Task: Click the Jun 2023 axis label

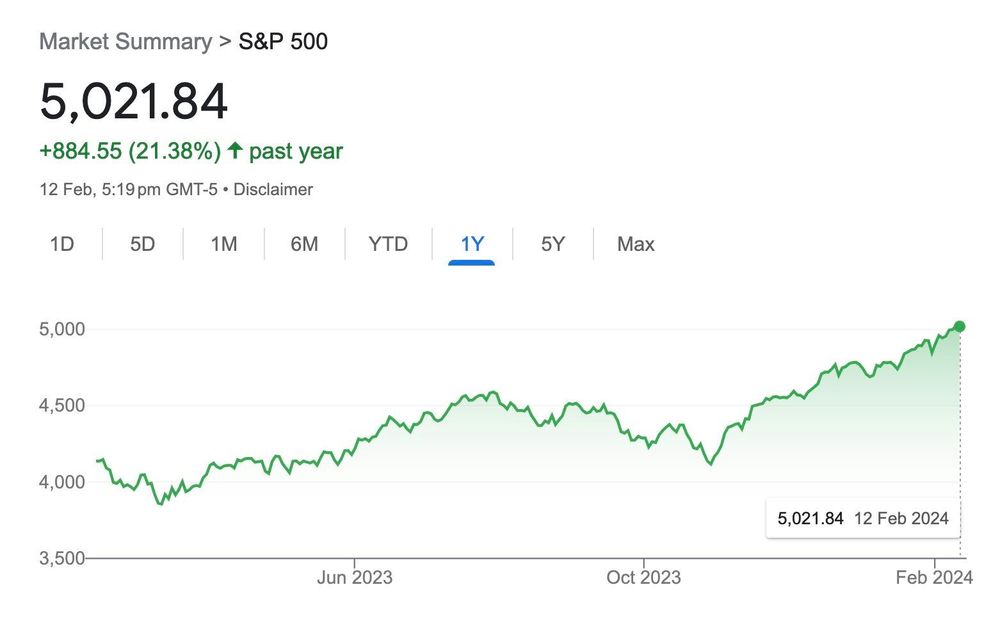Action: pos(355,577)
